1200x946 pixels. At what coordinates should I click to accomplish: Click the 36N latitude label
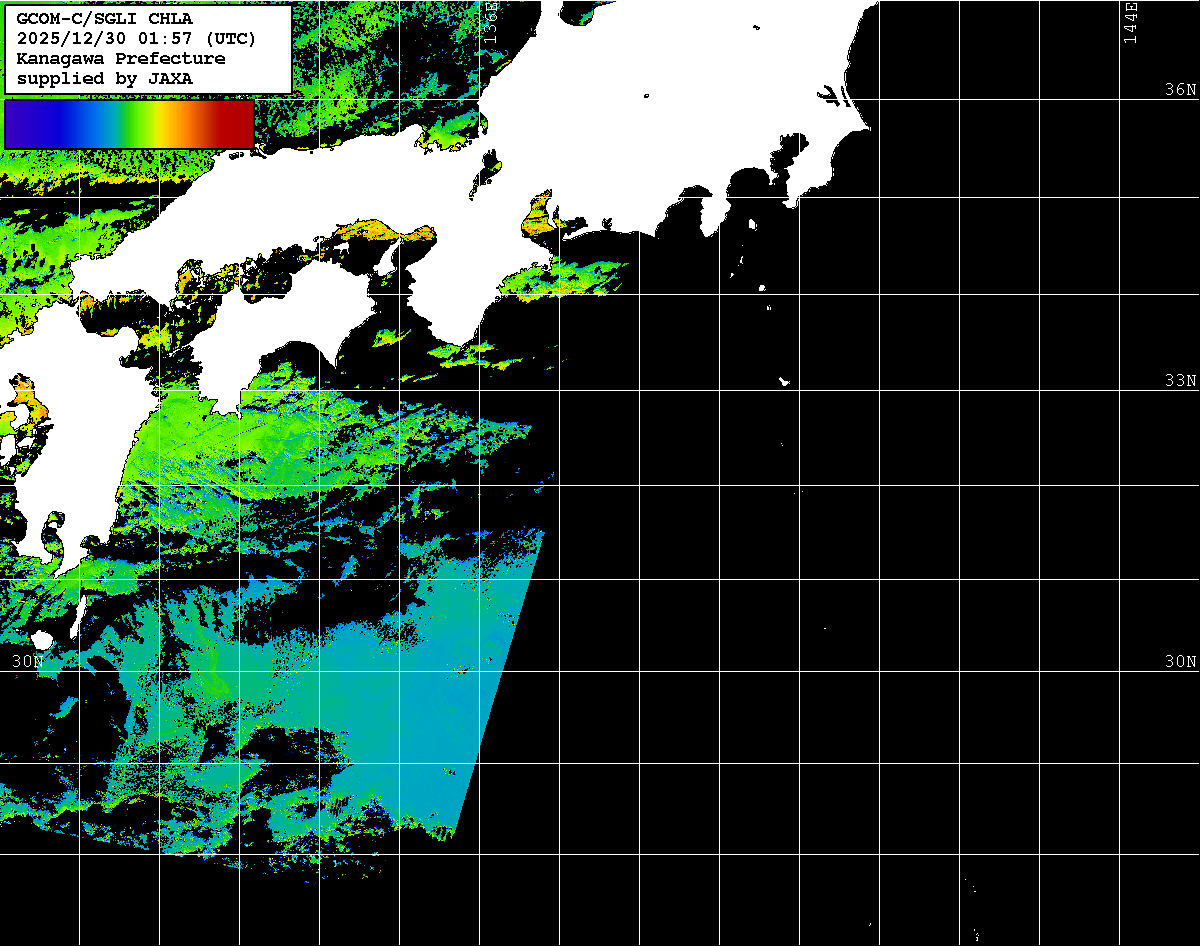pos(1180,89)
